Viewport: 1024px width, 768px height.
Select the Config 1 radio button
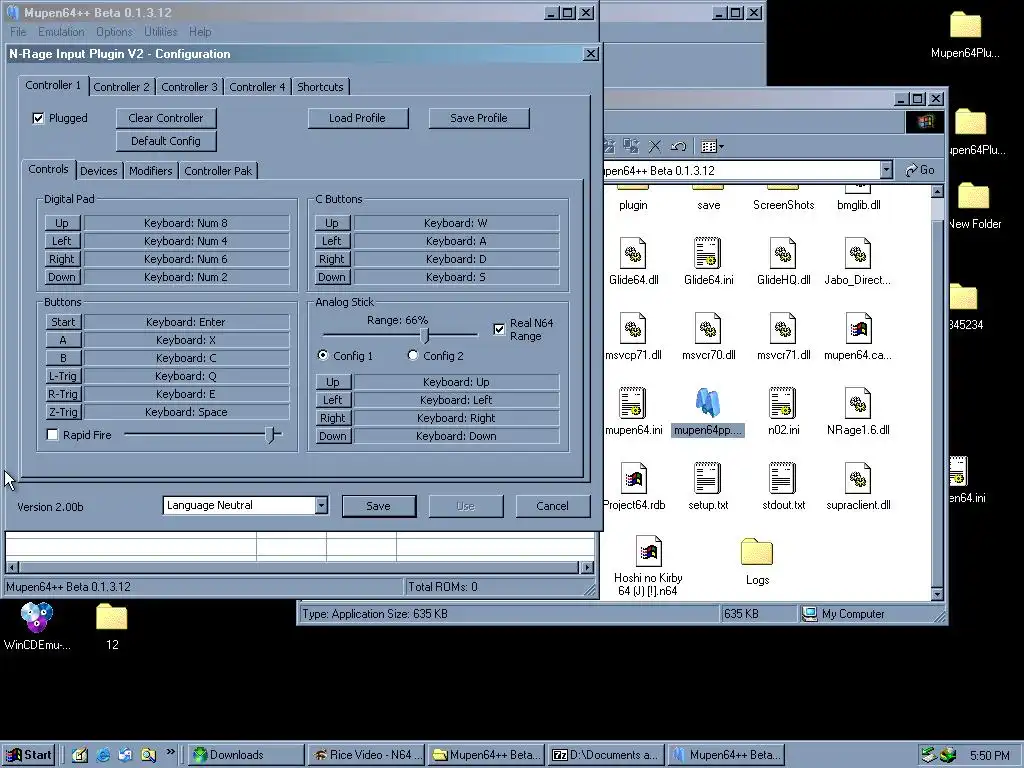tap(323, 355)
